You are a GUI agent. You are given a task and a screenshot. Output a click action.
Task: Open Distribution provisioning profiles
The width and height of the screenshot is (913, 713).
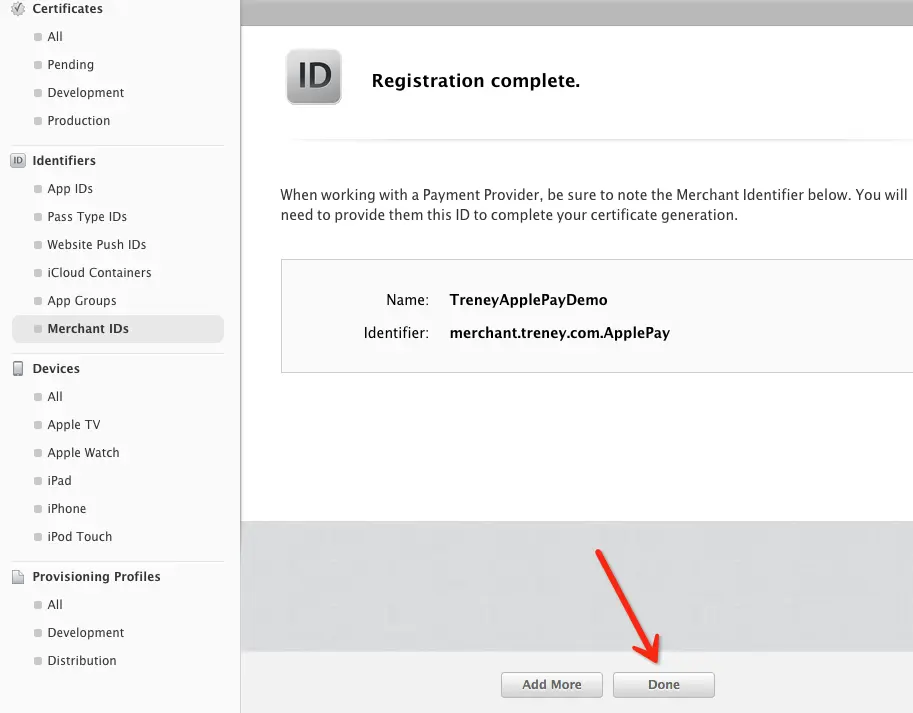[x=82, y=661]
